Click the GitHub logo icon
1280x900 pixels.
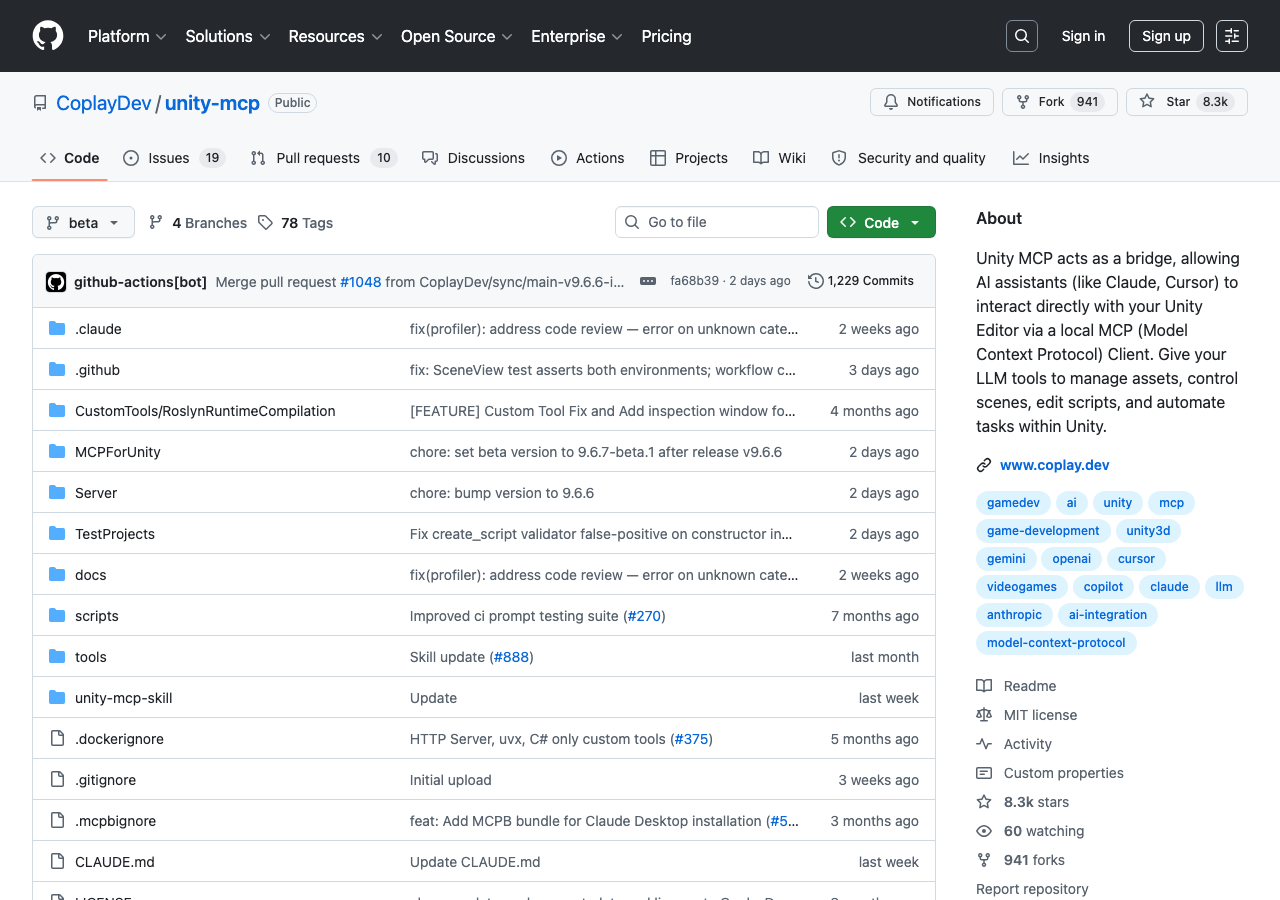(x=48, y=36)
